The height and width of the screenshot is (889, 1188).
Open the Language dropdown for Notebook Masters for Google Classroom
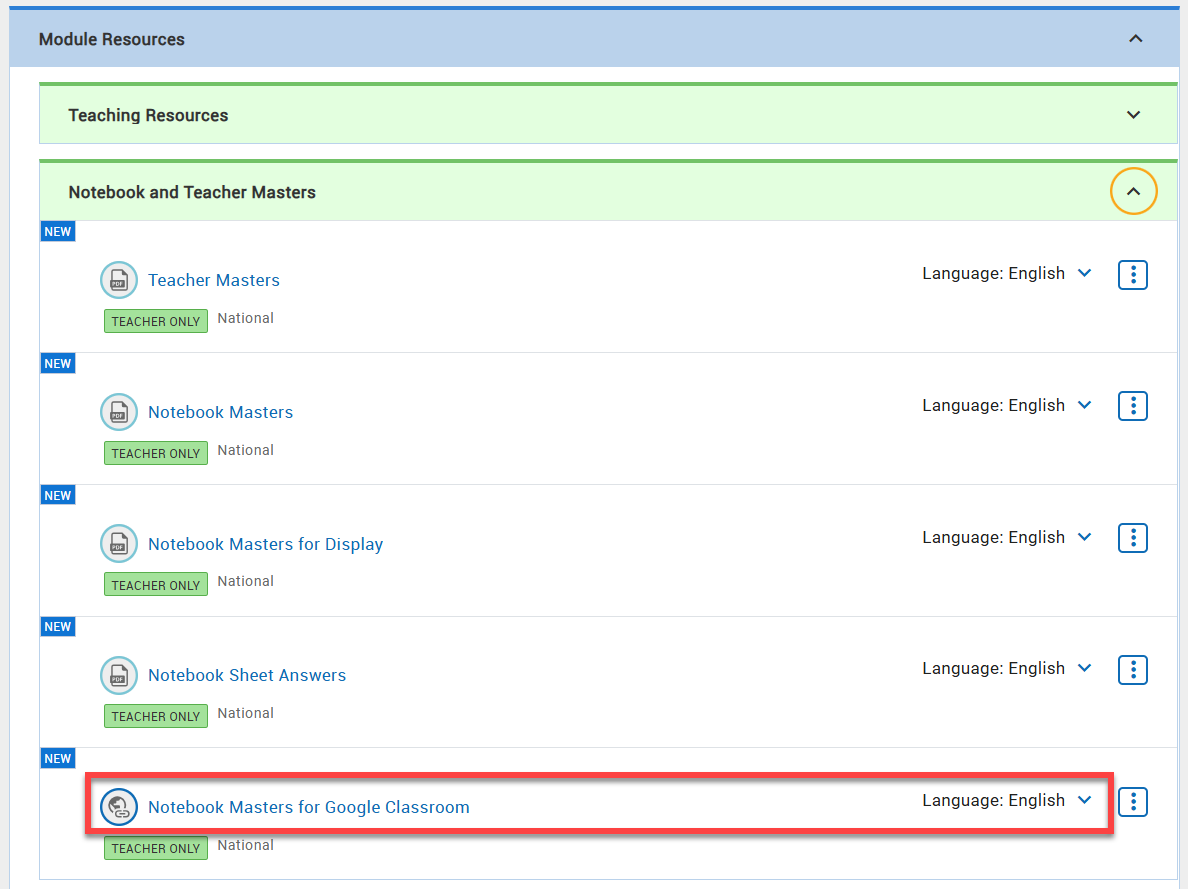pos(1007,800)
